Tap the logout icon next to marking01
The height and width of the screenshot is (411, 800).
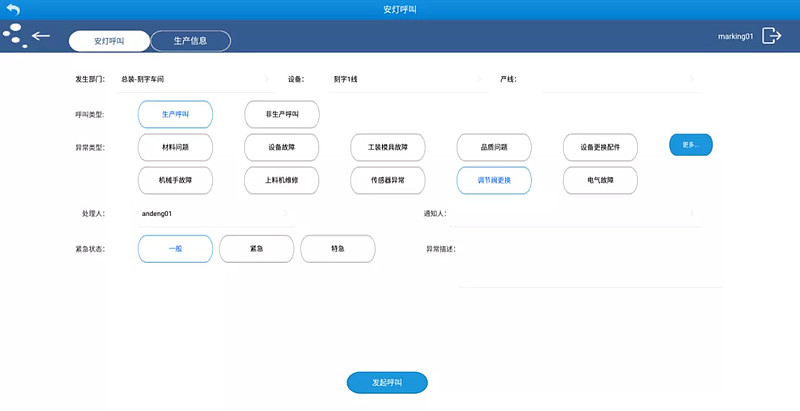tap(771, 36)
